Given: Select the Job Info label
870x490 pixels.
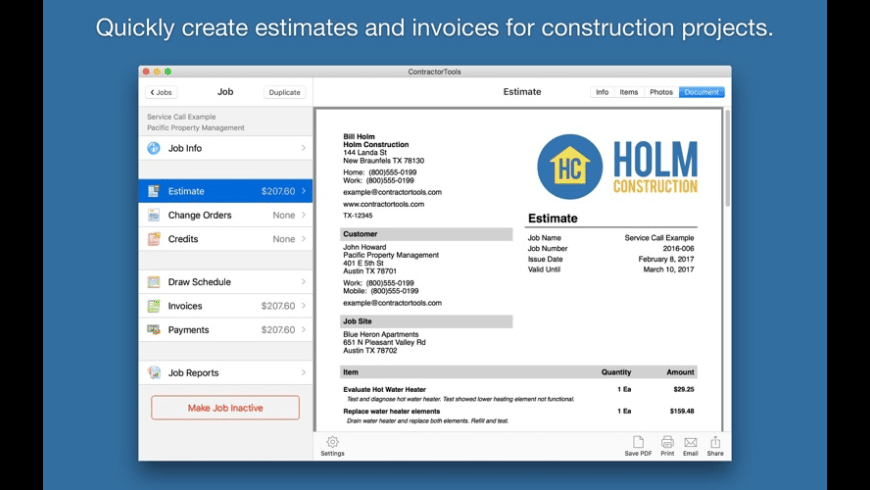Looking at the screenshot, I should pos(185,148).
